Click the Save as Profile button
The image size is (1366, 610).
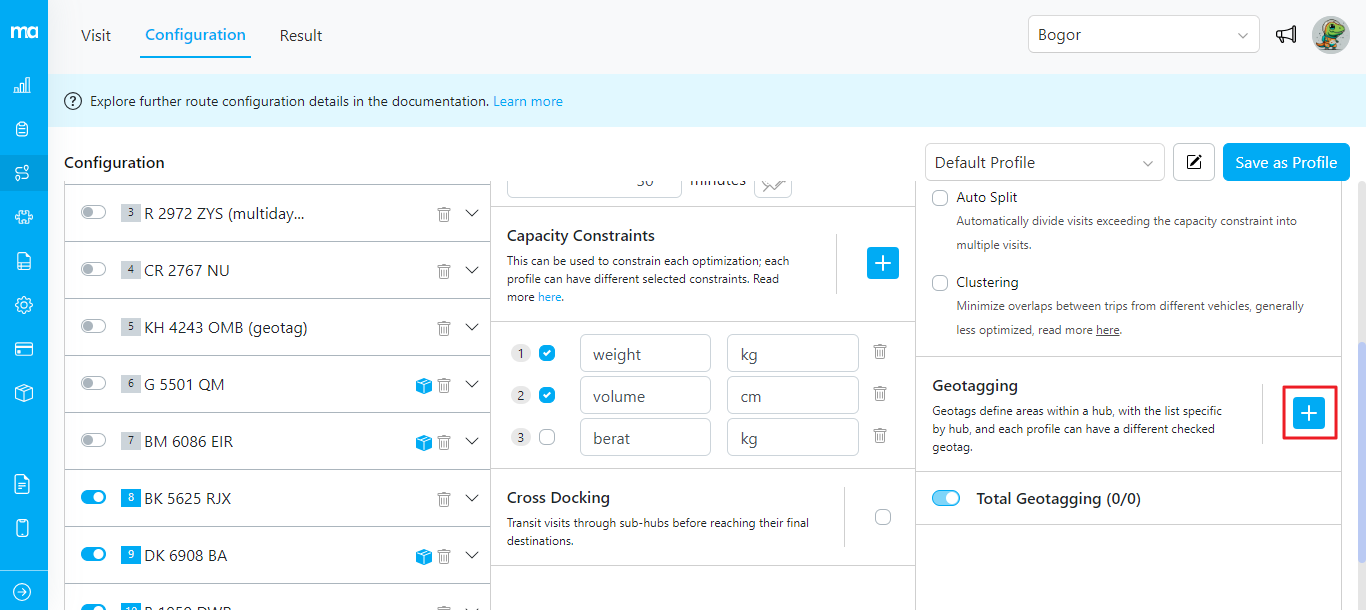point(1285,163)
